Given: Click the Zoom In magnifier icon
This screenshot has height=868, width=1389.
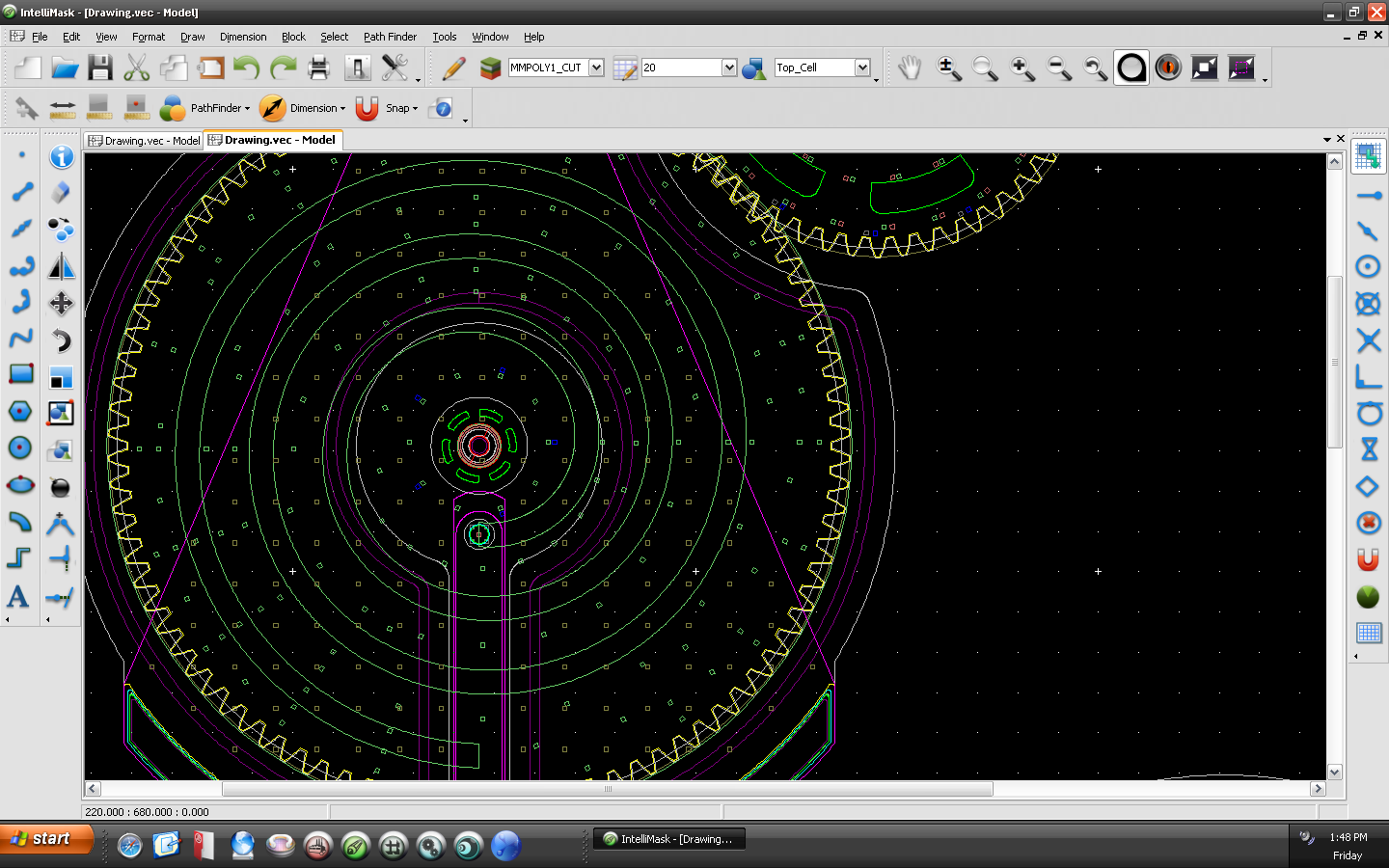Looking at the screenshot, I should point(1022,68).
